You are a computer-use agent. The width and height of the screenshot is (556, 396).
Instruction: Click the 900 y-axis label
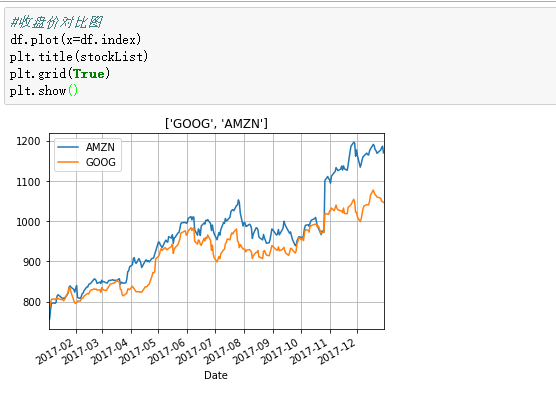click(x=32, y=262)
